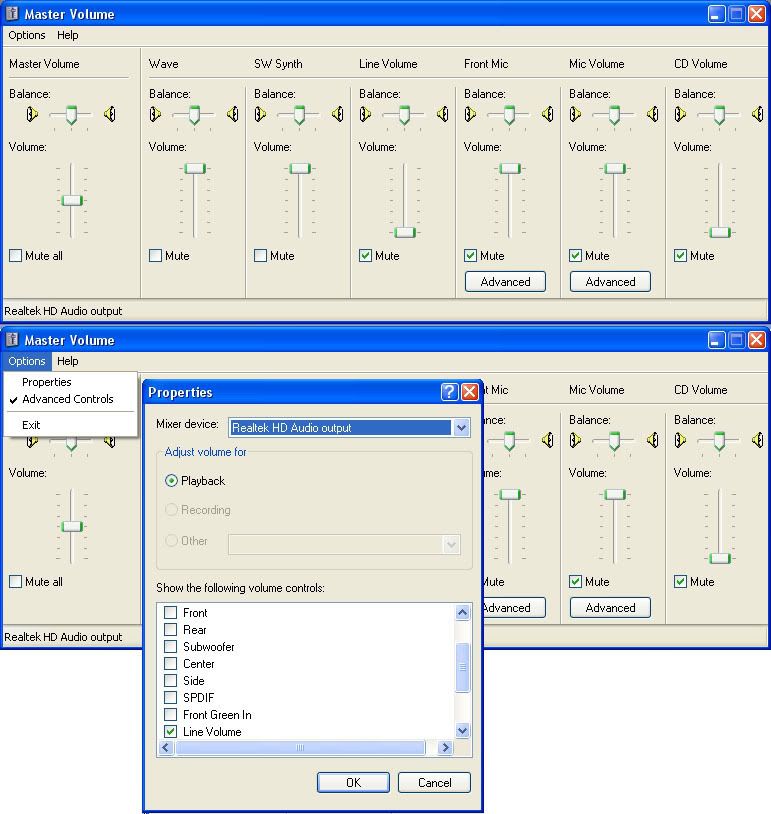Click the question mark help icon in Properties
This screenshot has width=771, height=814.
coord(449,392)
